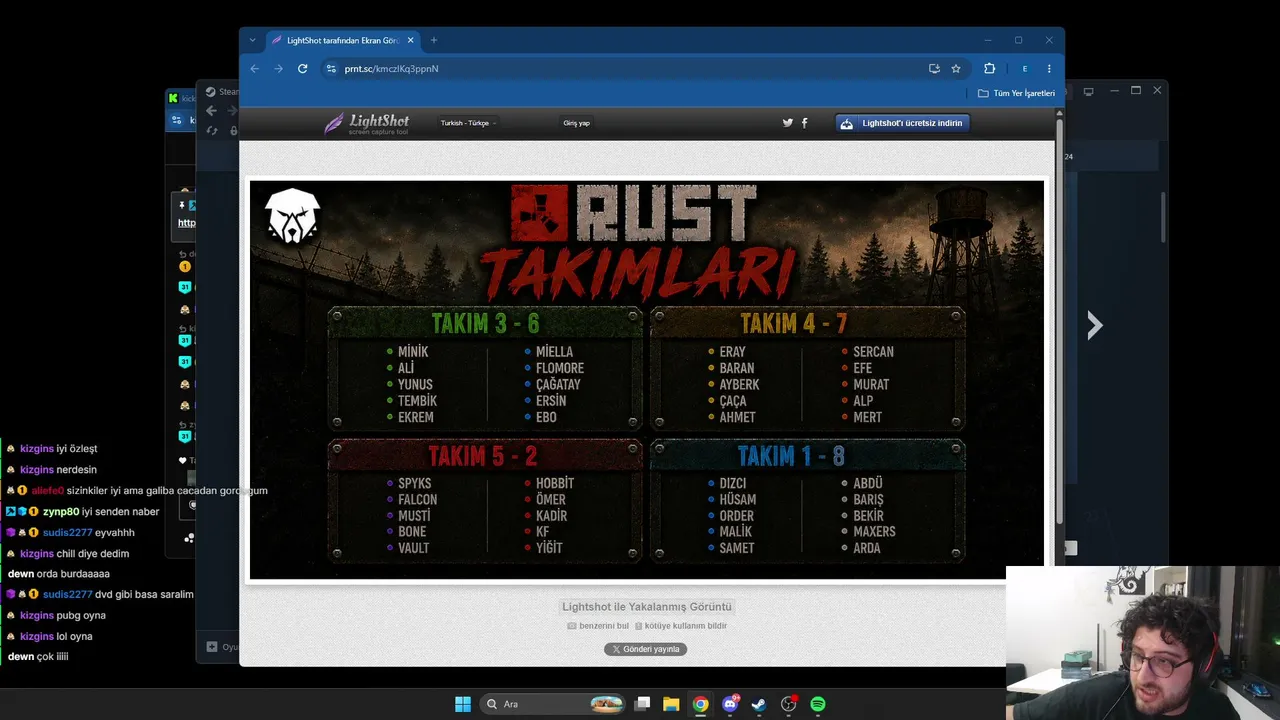Screen dimensions: 1280x720
Task: Click the Chrome taskbar icon
Action: click(x=700, y=704)
